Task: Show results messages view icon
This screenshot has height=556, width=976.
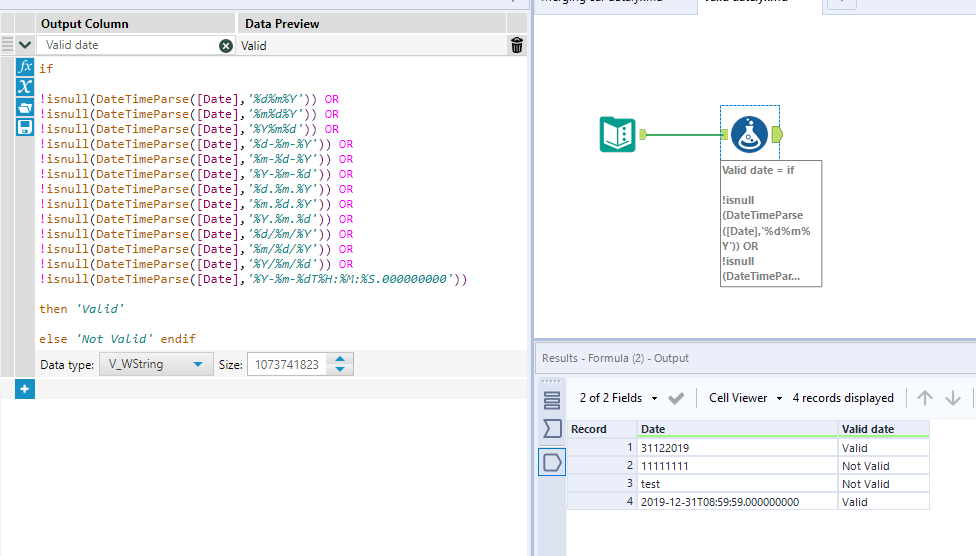Action: click(x=552, y=400)
